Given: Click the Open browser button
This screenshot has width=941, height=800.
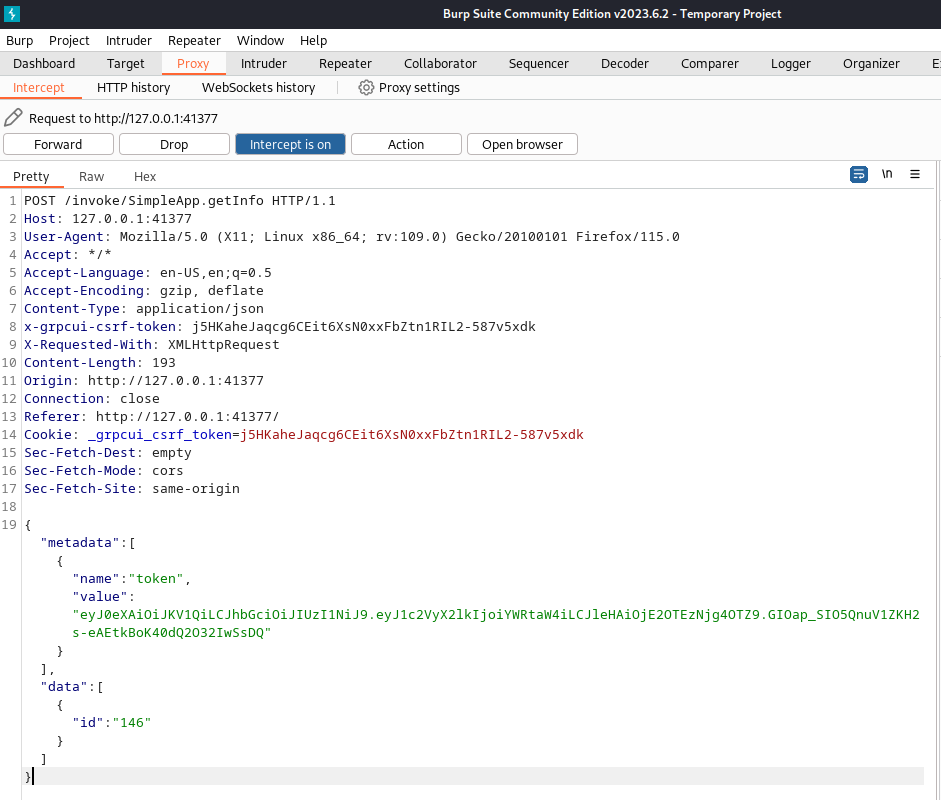Looking at the screenshot, I should (x=522, y=144).
